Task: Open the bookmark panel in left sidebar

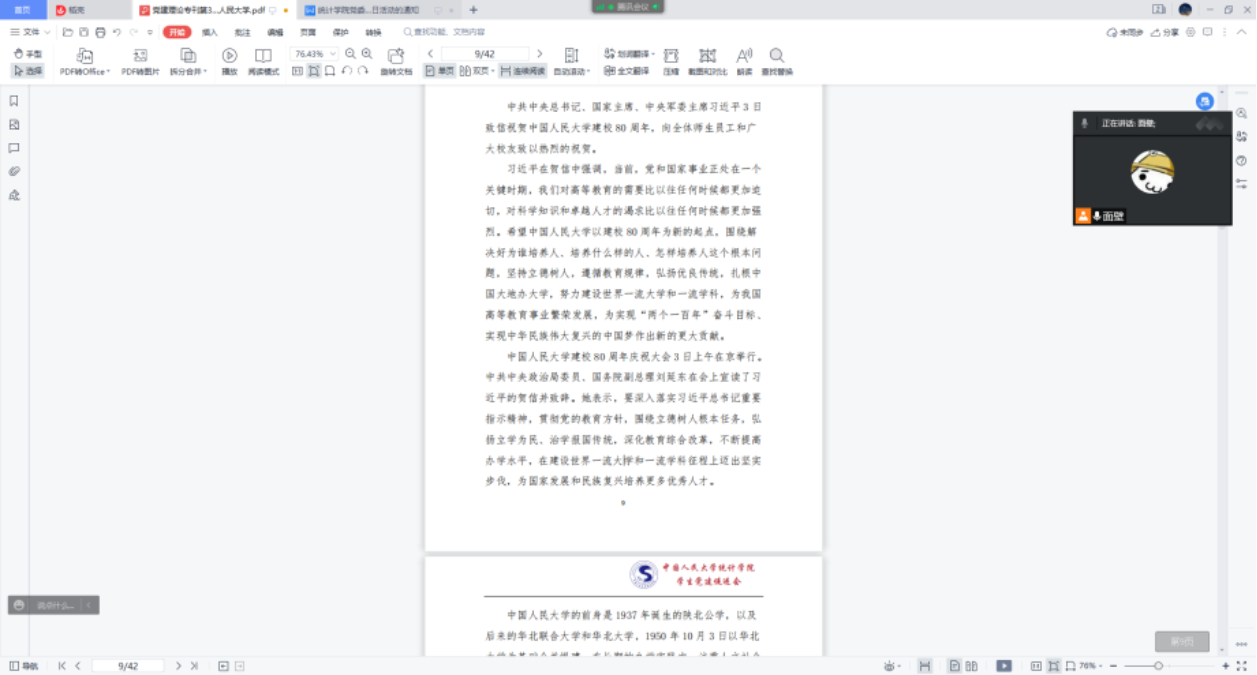Action: tap(14, 101)
